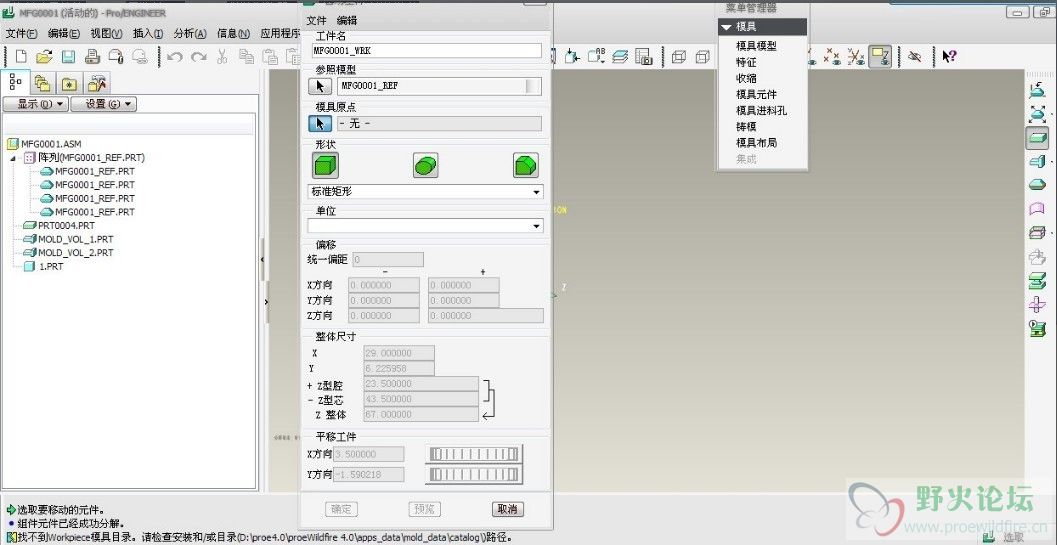The height and width of the screenshot is (545, 1057).
Task: Open the 信息 menu
Action: click(233, 33)
